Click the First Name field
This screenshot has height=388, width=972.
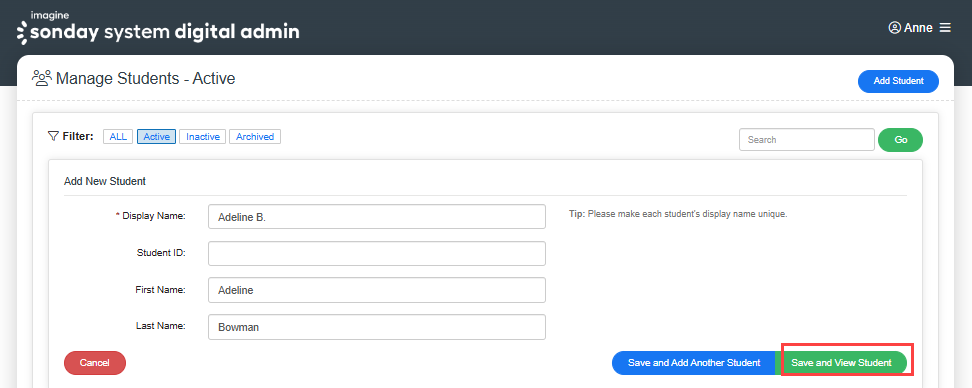pos(377,290)
